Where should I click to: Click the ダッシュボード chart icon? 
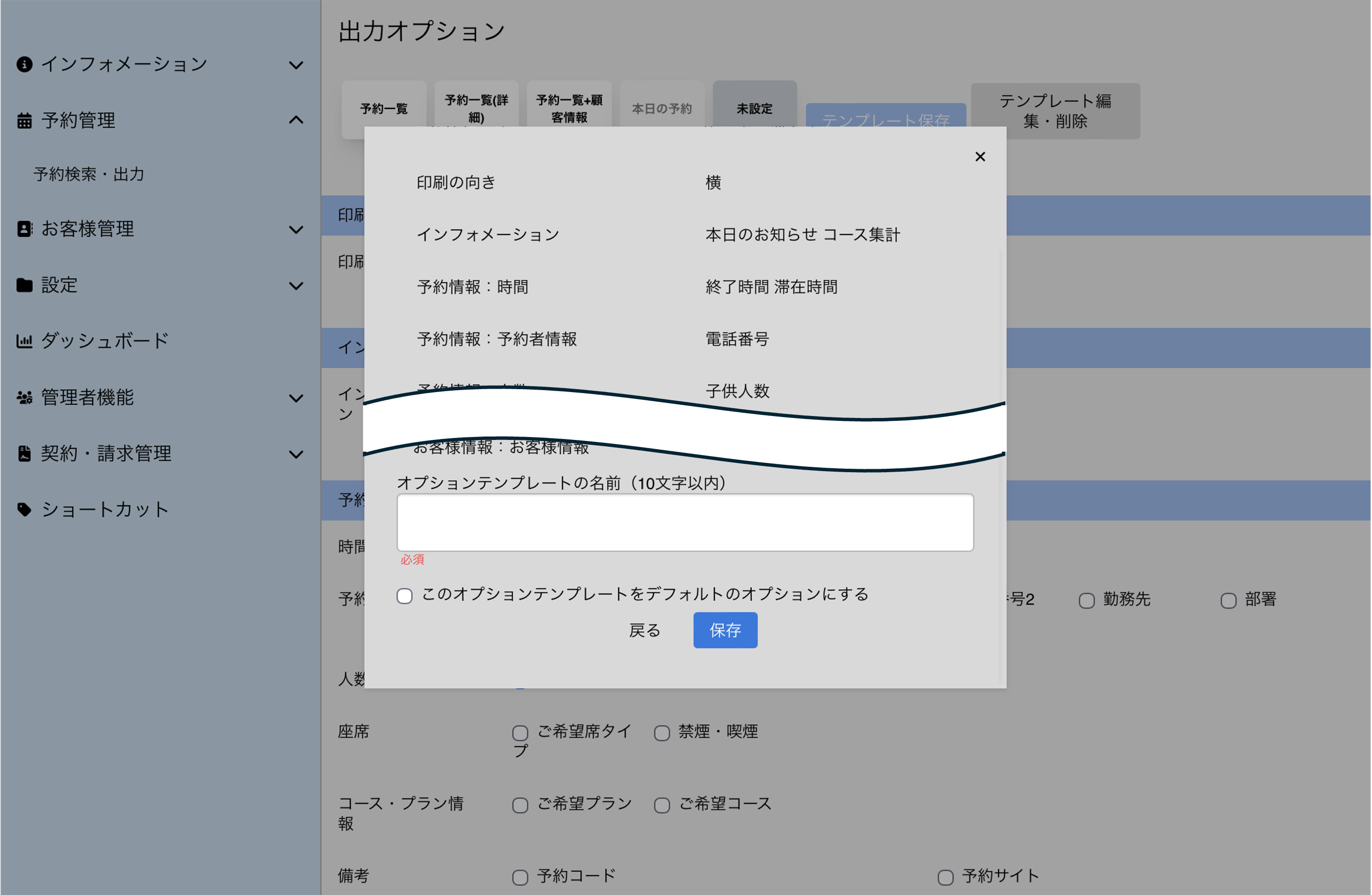click(24, 341)
